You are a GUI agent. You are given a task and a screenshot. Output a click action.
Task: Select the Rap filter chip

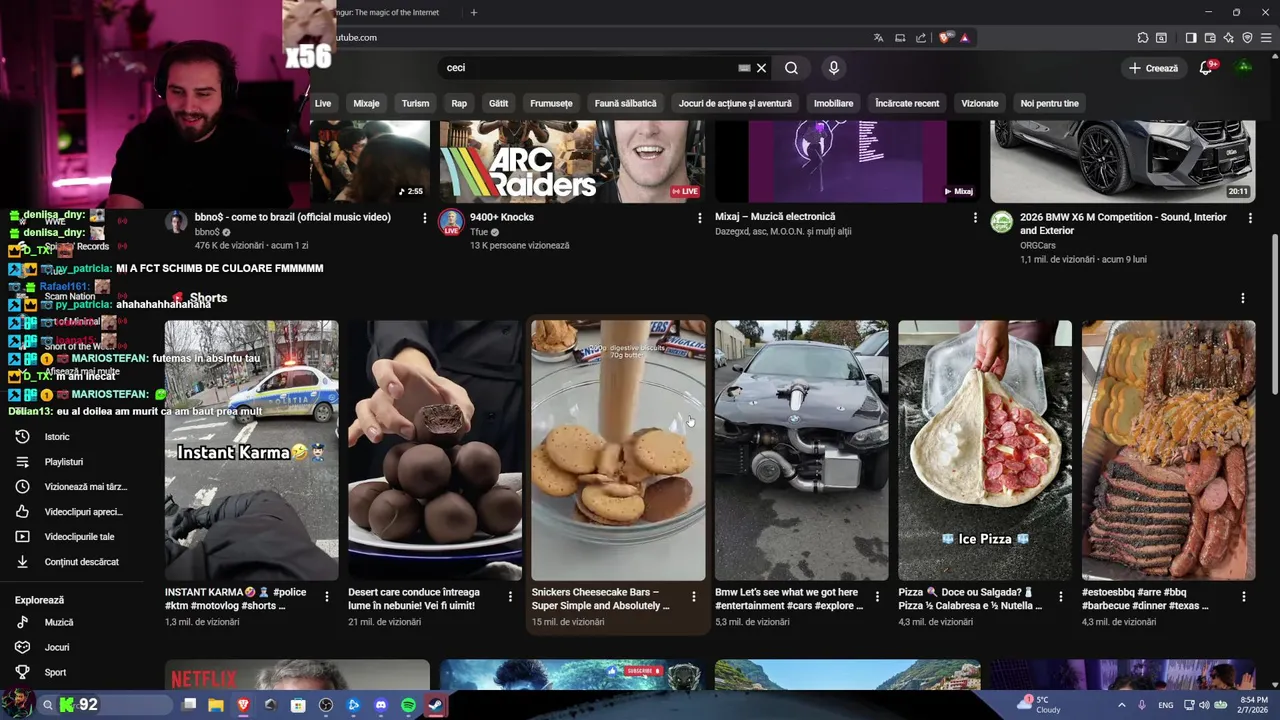(x=459, y=103)
